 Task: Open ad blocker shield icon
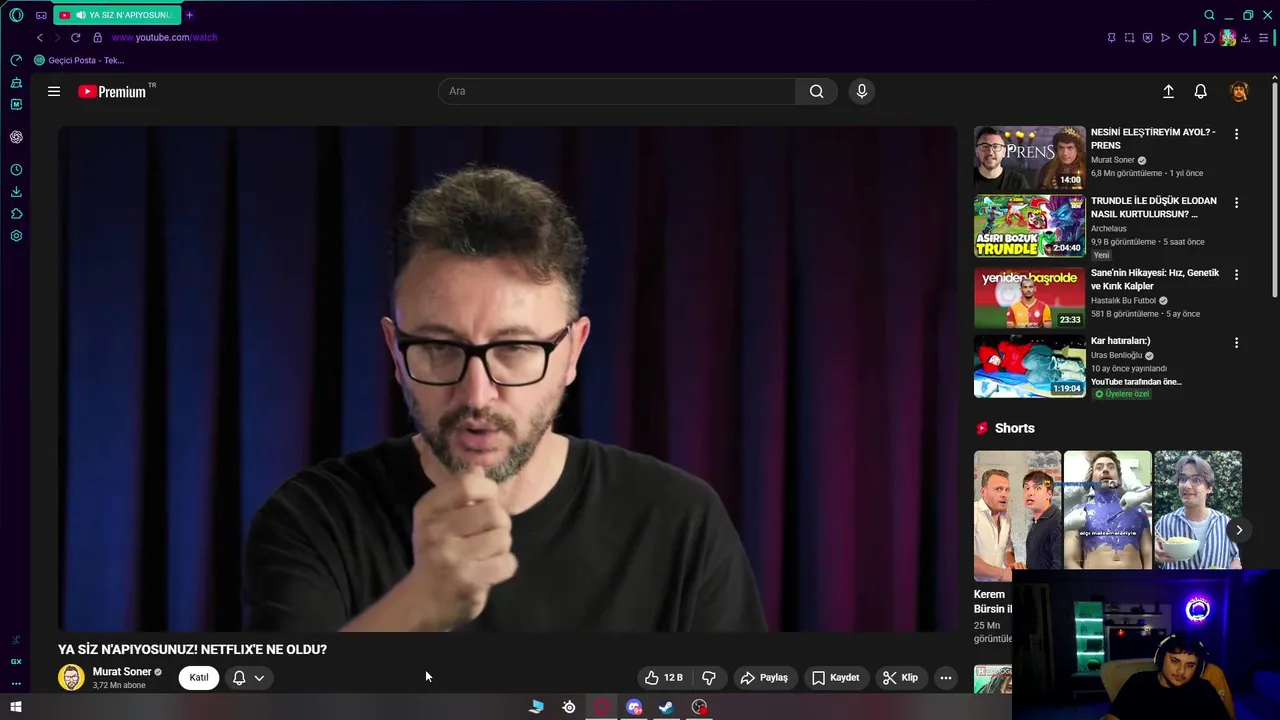click(1147, 38)
